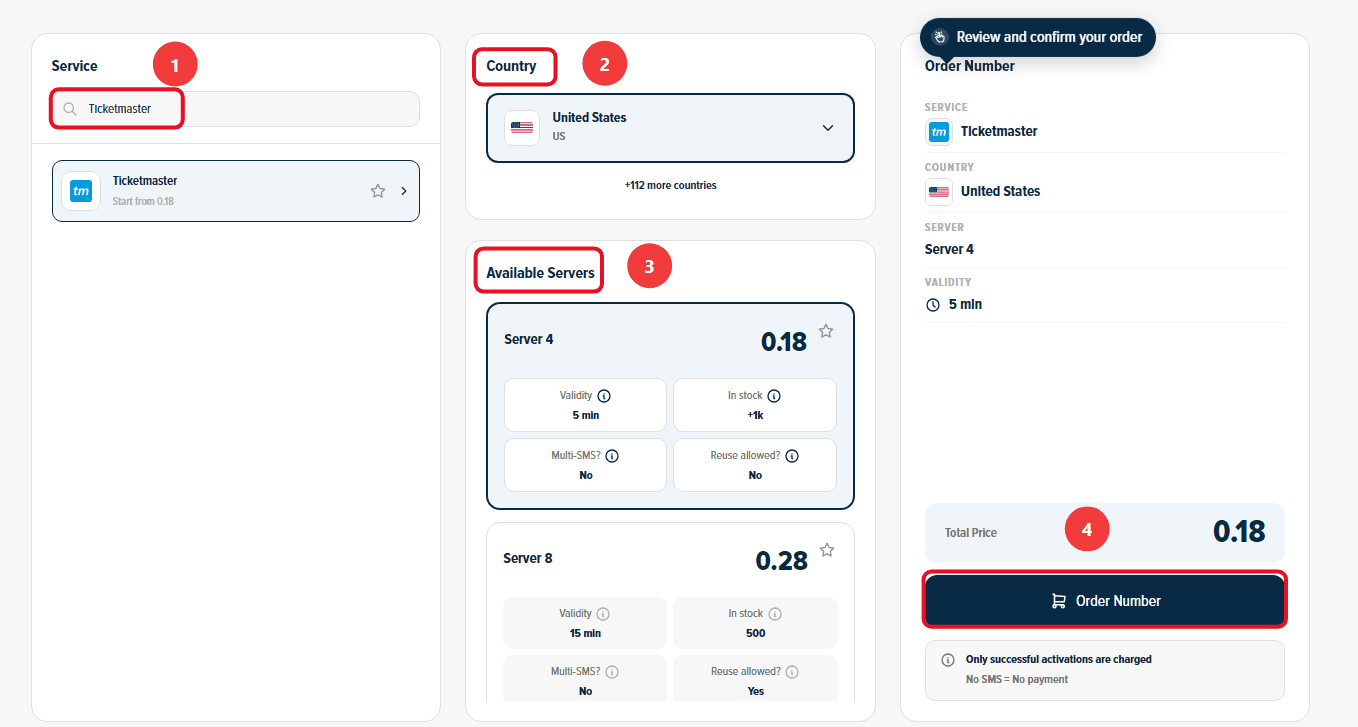Select the Server 8 card title

[x=528, y=559]
